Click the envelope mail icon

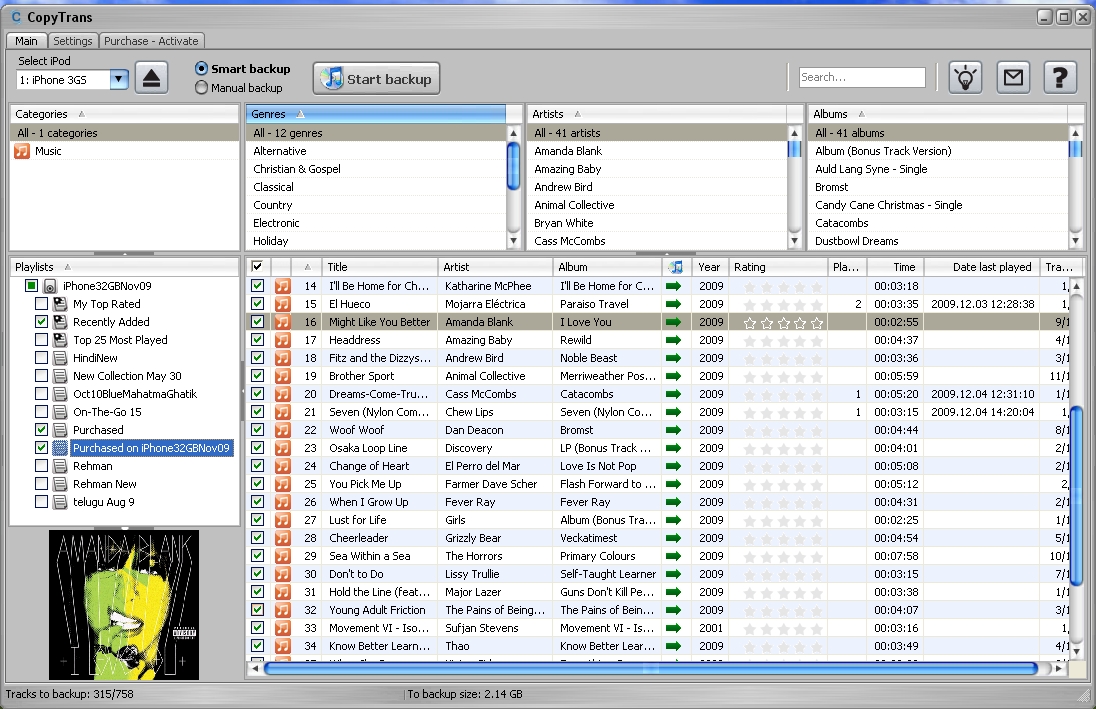[x=1013, y=77]
